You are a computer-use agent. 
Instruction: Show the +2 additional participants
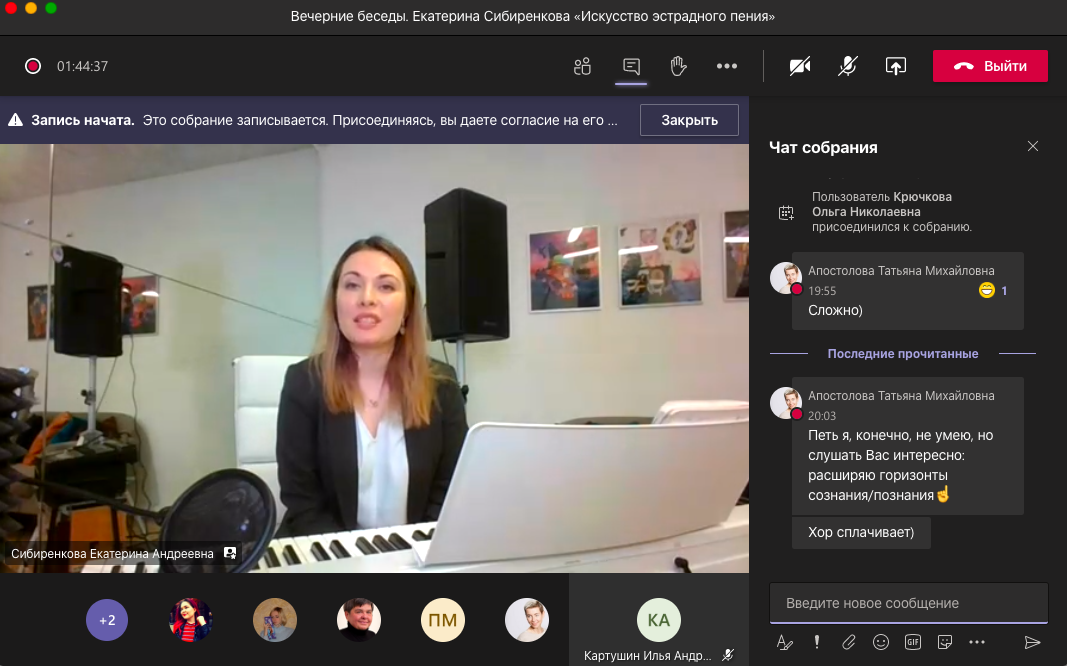[x=107, y=620]
